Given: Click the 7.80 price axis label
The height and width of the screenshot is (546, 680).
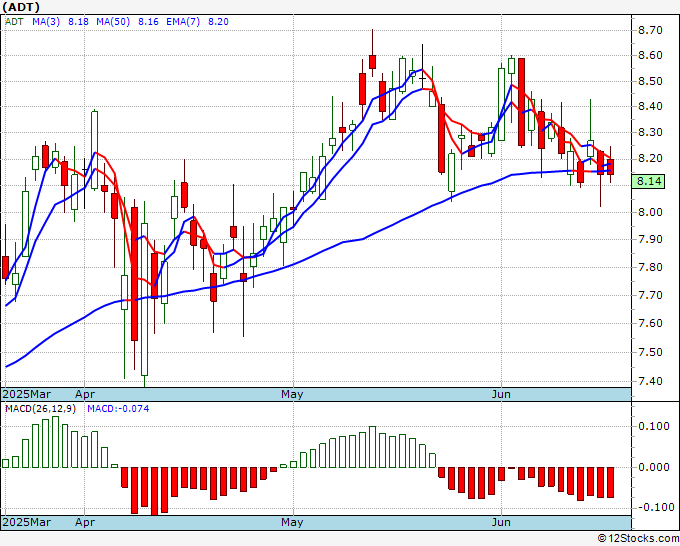Looking at the screenshot, I should (x=650, y=267).
